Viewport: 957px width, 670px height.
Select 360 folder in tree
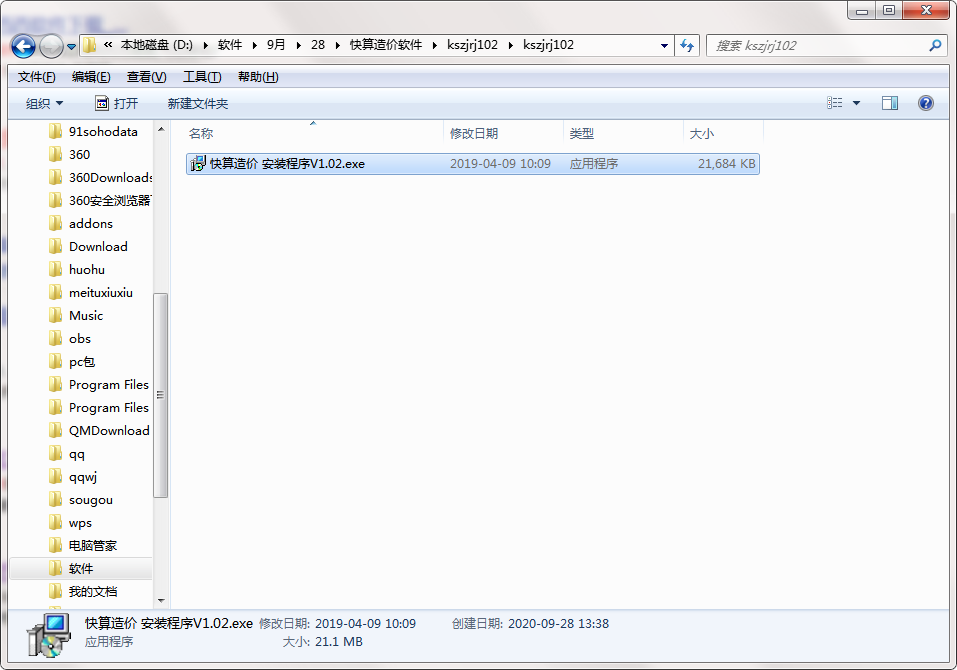point(79,155)
